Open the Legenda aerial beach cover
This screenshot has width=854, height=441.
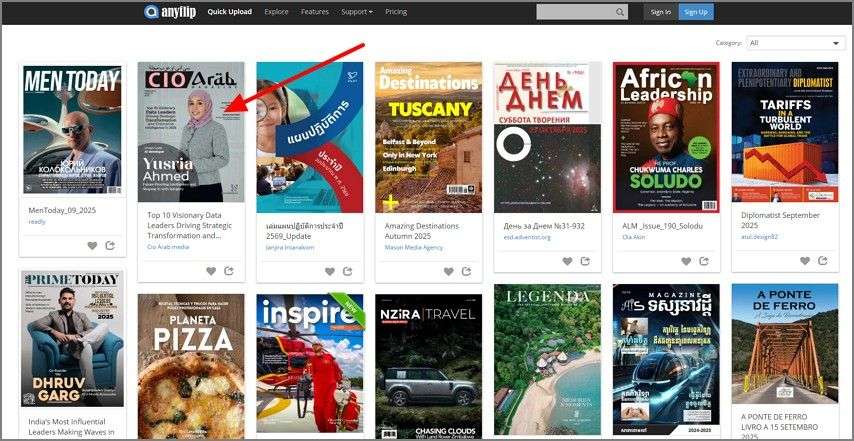547,359
